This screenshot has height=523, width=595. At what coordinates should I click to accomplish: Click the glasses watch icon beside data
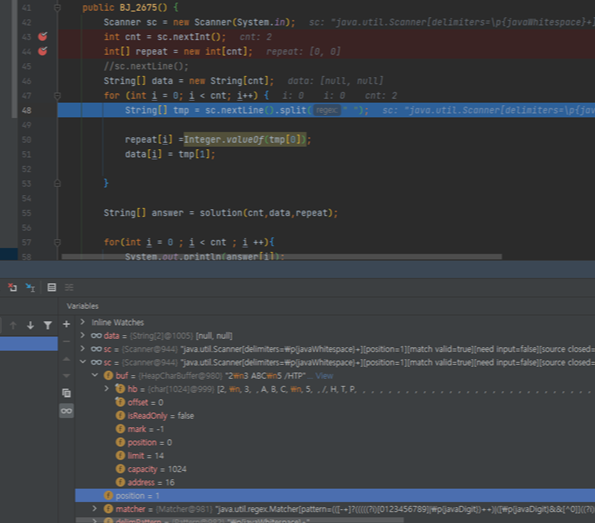[x=96, y=336]
